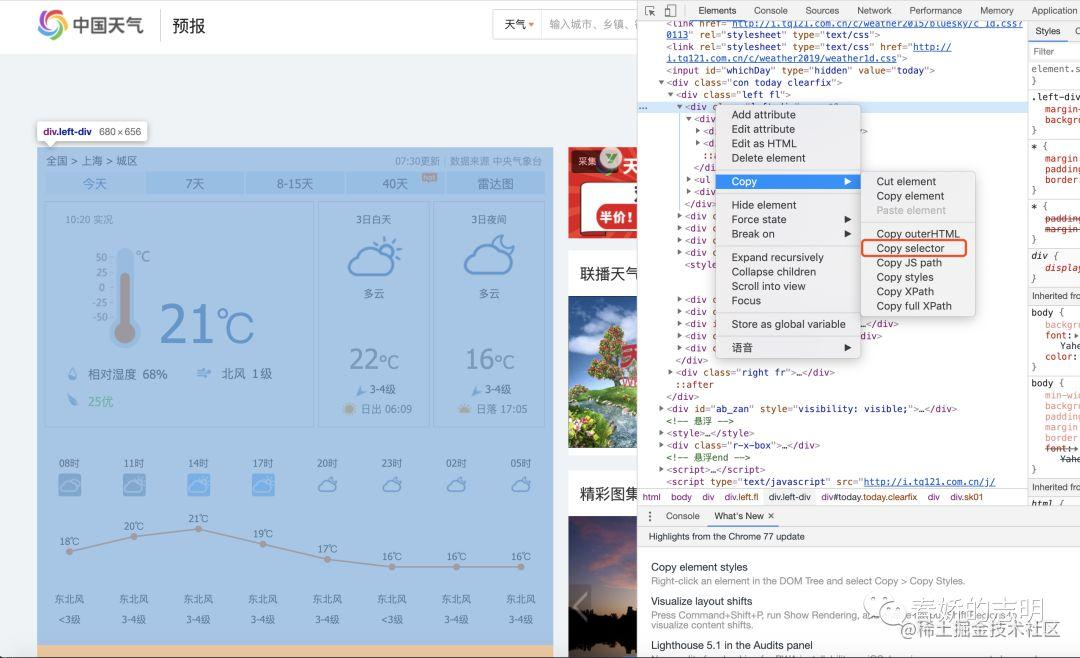
Task: Expand the Force state submenu
Action: (788, 219)
